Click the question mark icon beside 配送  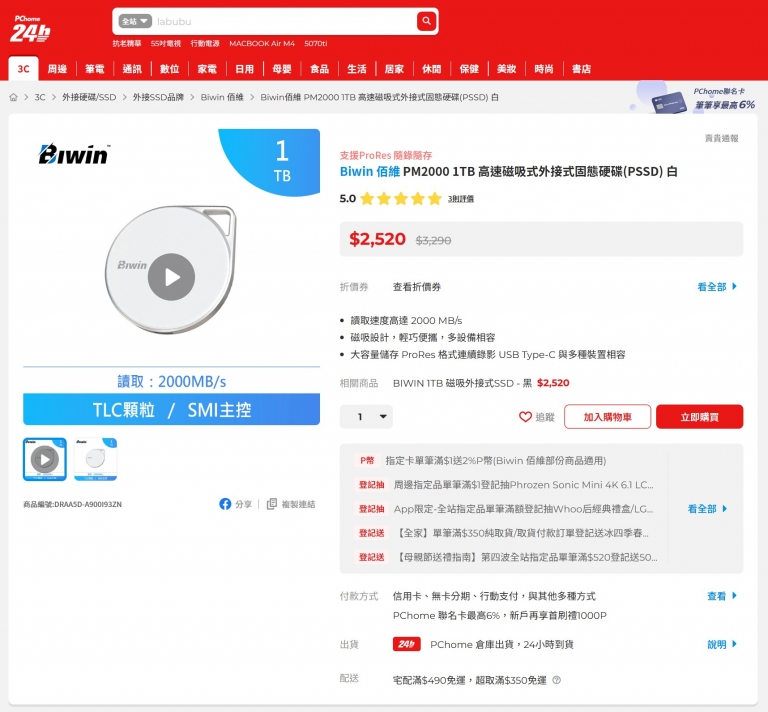[556, 680]
